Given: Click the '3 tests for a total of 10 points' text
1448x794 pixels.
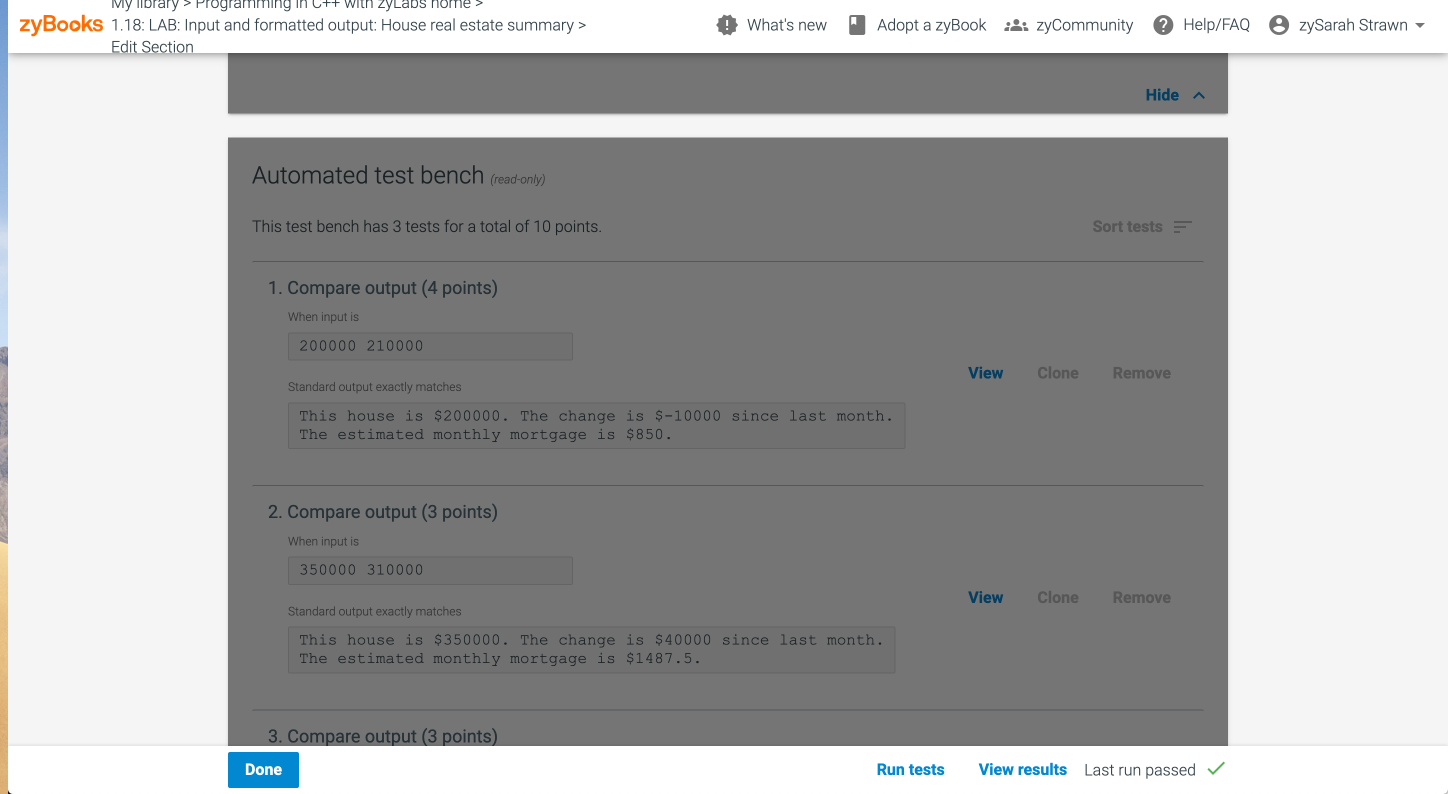Looking at the screenshot, I should [497, 227].
